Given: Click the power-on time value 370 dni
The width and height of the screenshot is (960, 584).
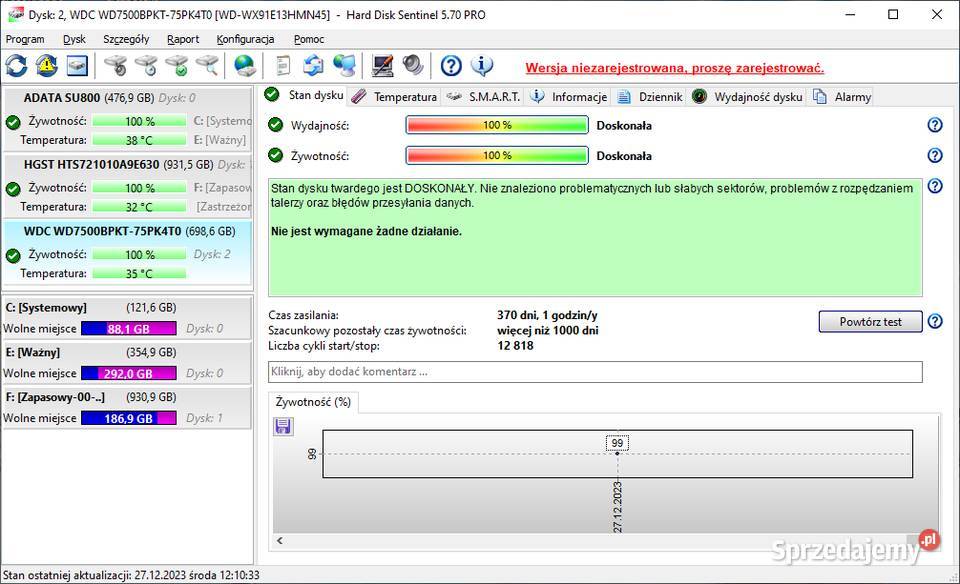Looking at the screenshot, I should pos(547,315).
